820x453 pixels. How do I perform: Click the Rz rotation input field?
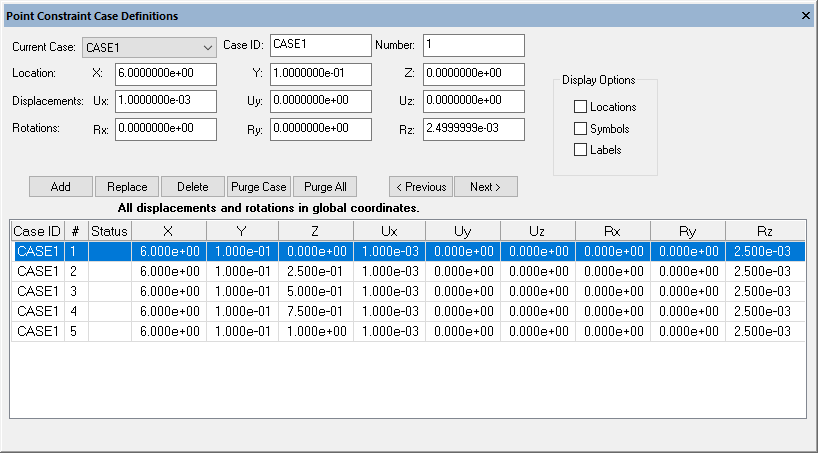click(x=473, y=129)
